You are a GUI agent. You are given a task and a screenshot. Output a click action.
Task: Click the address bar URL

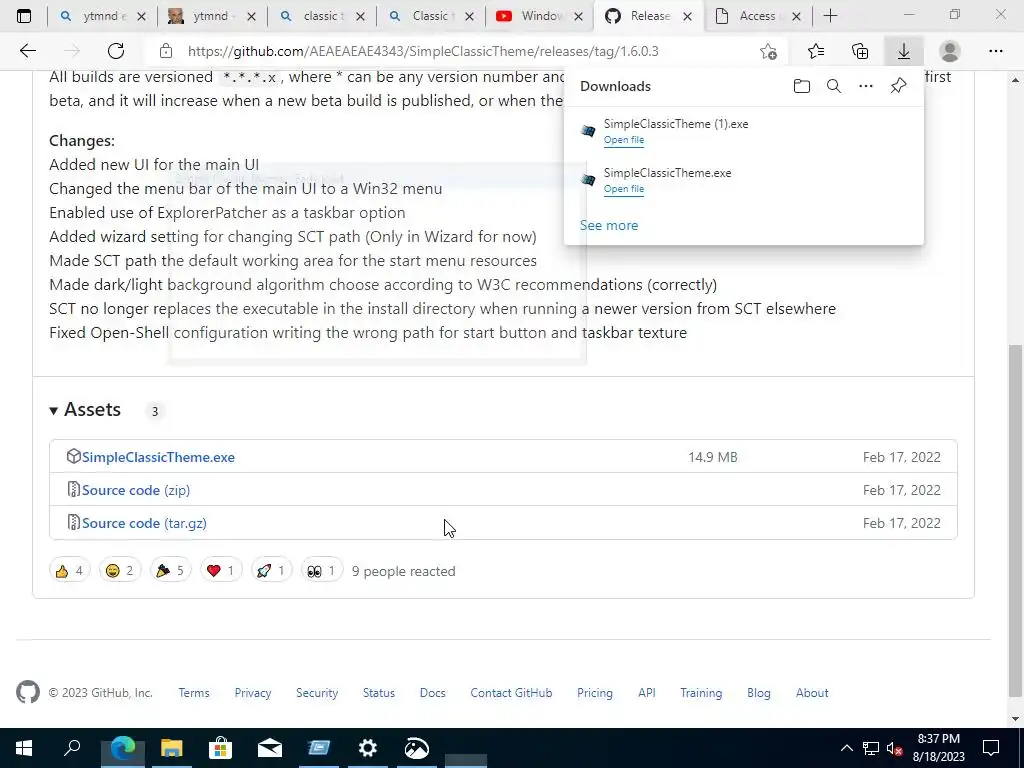point(423,51)
